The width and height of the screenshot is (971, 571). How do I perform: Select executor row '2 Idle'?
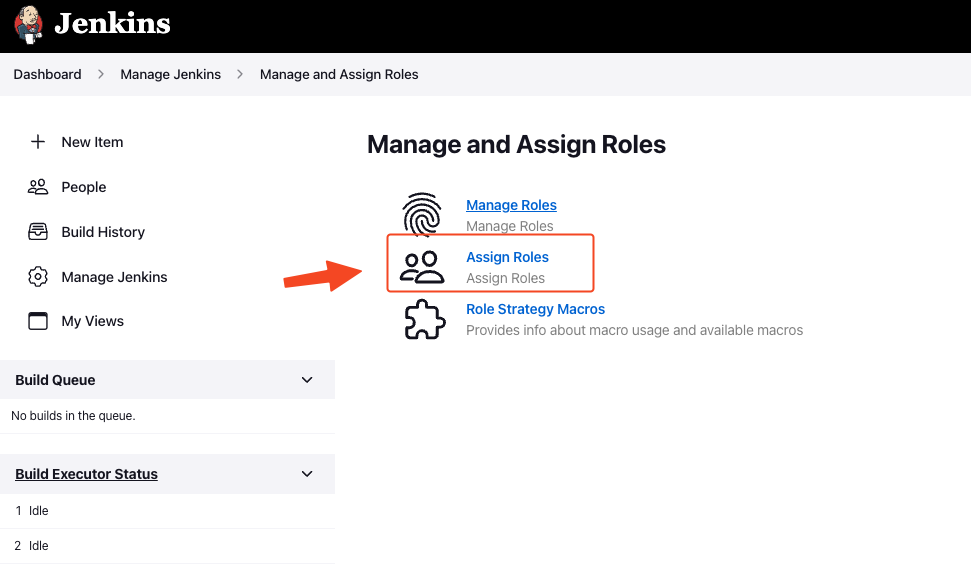[167, 546]
